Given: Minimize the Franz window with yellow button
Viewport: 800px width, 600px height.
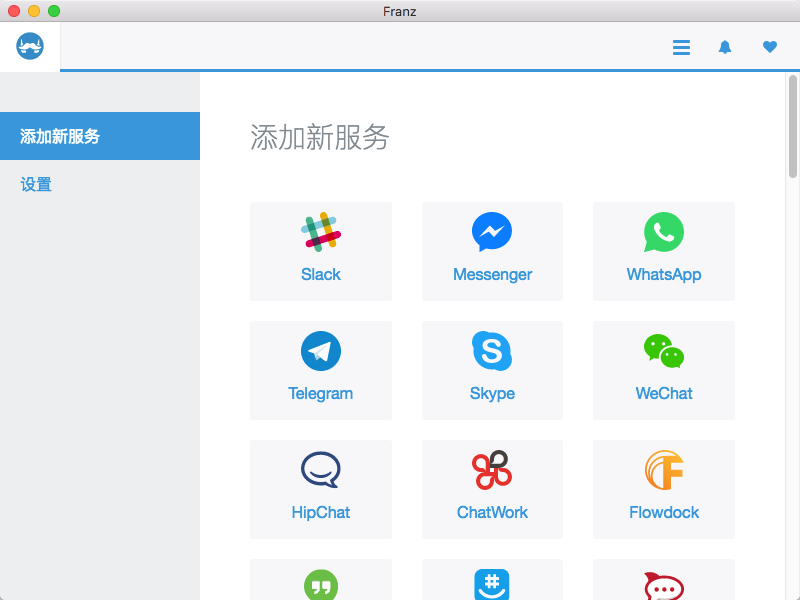Looking at the screenshot, I should click(x=34, y=11).
